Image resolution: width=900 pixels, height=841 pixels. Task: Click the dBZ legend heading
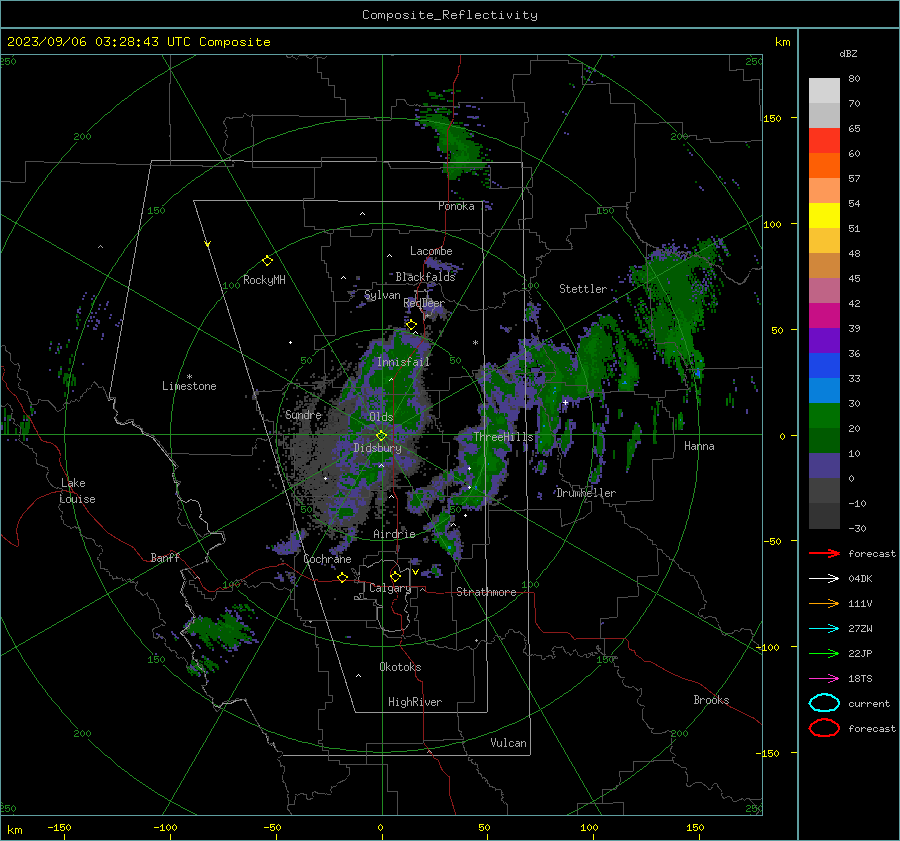(848, 53)
